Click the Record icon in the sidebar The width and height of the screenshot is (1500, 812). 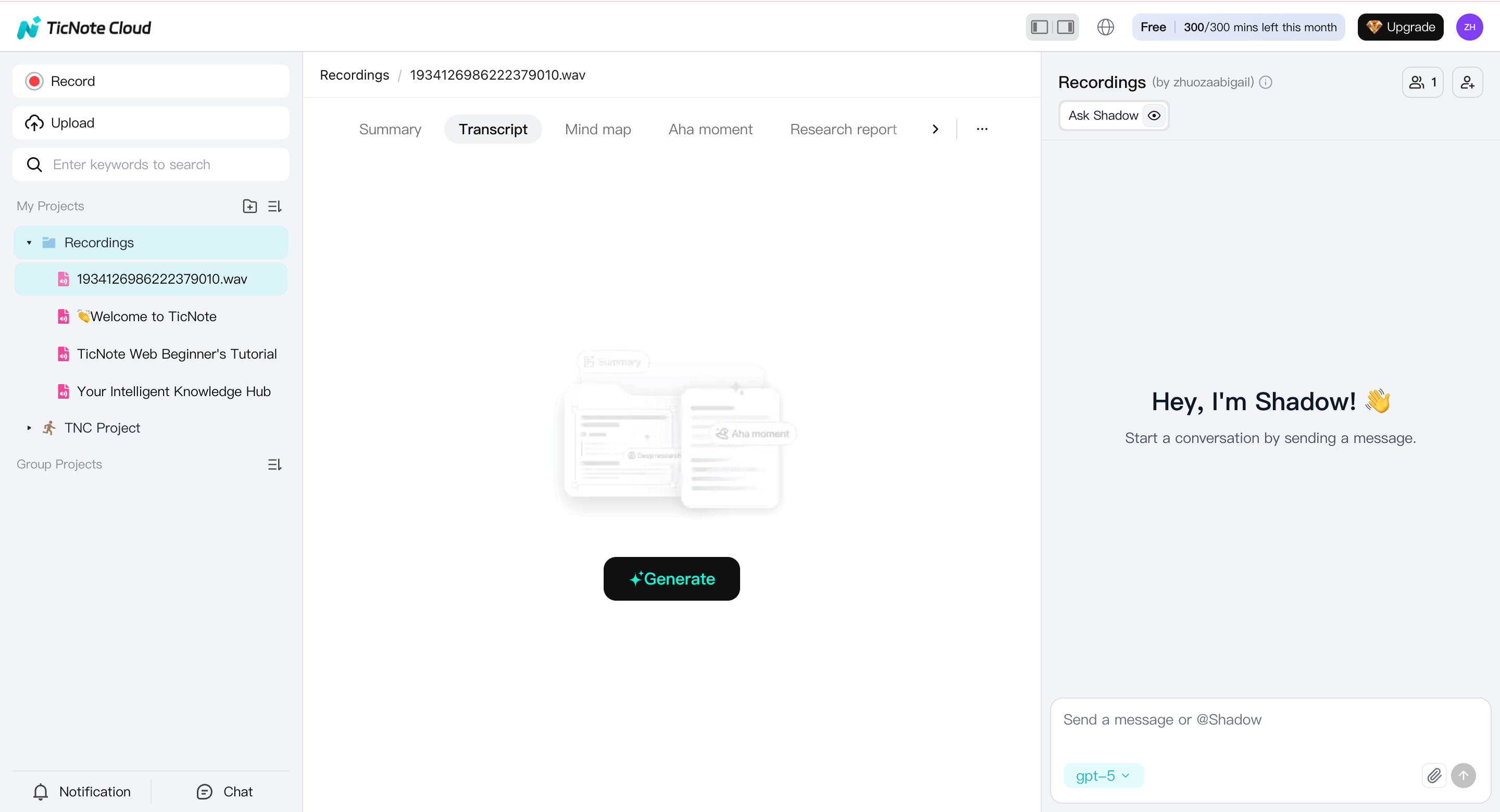coord(34,81)
